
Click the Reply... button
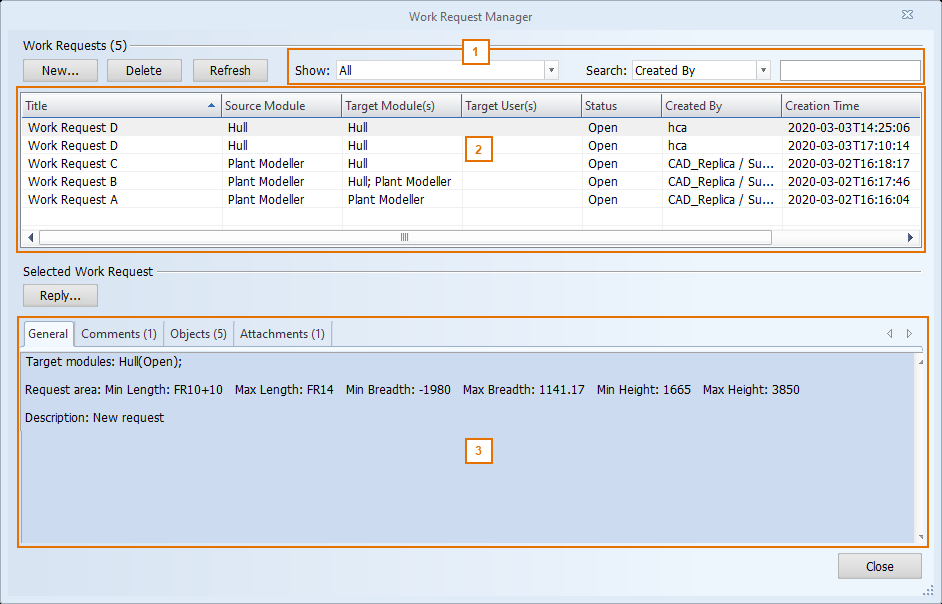pos(60,295)
